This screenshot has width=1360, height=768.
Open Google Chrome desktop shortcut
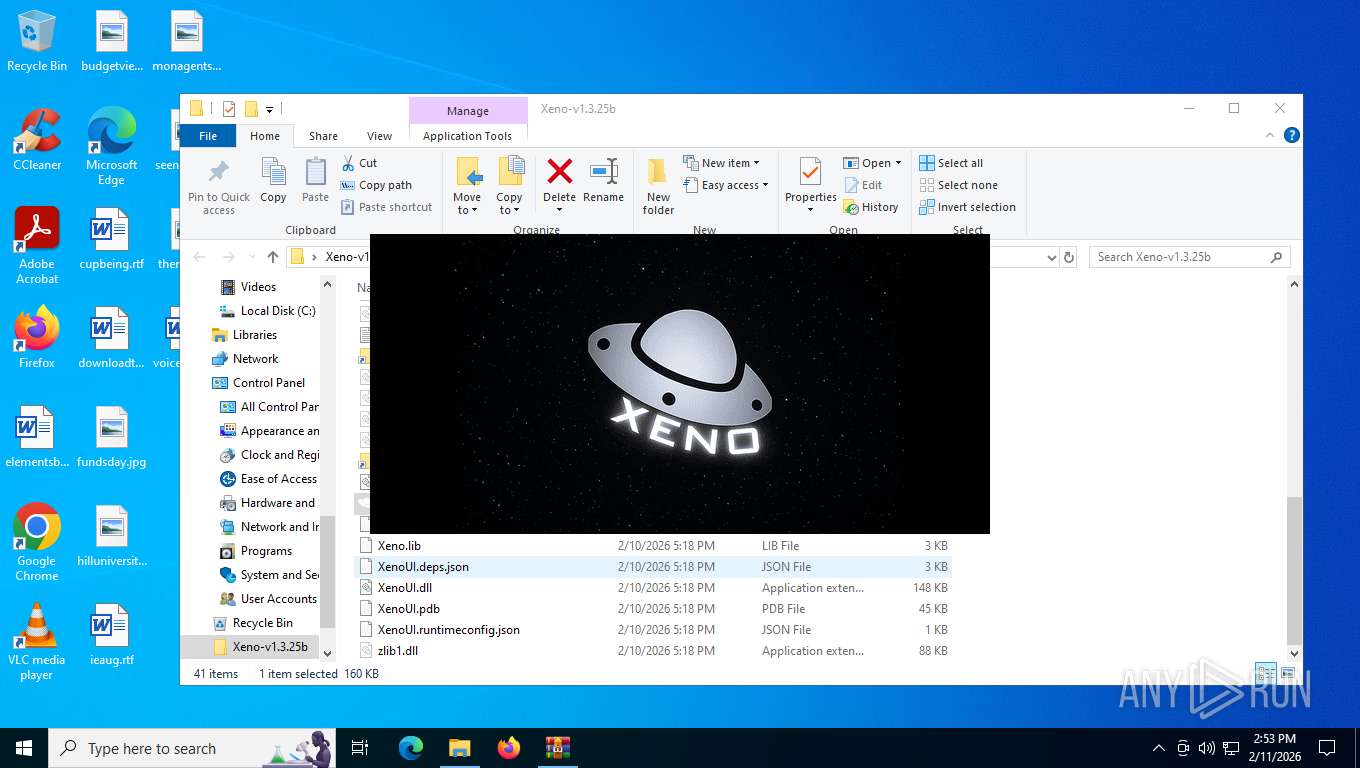(x=37, y=542)
